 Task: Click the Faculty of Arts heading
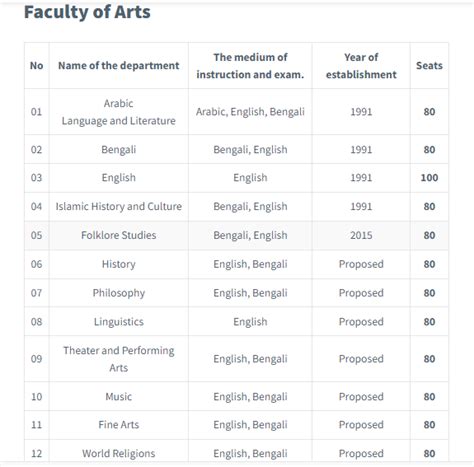coord(87,12)
